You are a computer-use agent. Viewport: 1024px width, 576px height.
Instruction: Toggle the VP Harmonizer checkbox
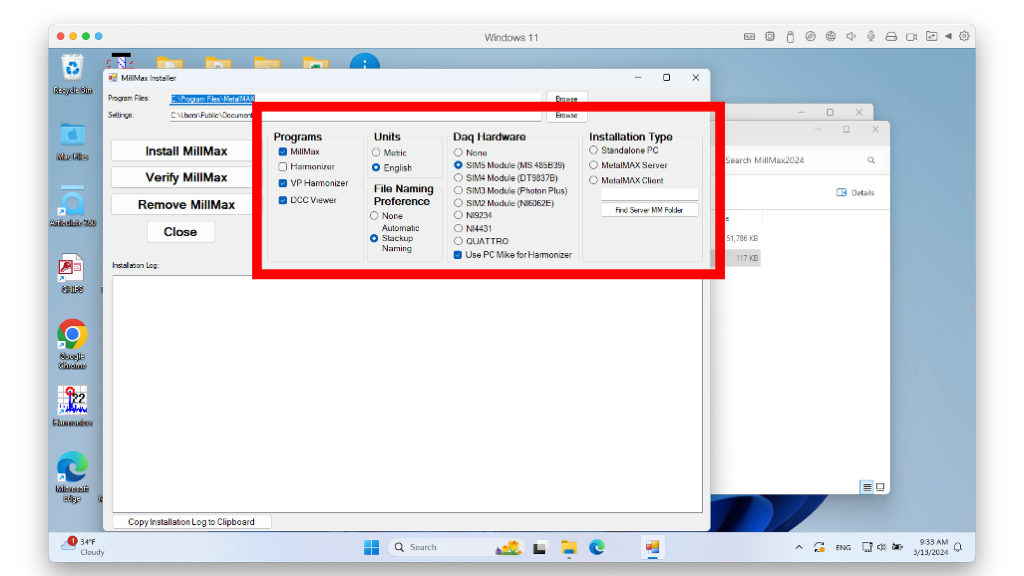click(x=283, y=183)
